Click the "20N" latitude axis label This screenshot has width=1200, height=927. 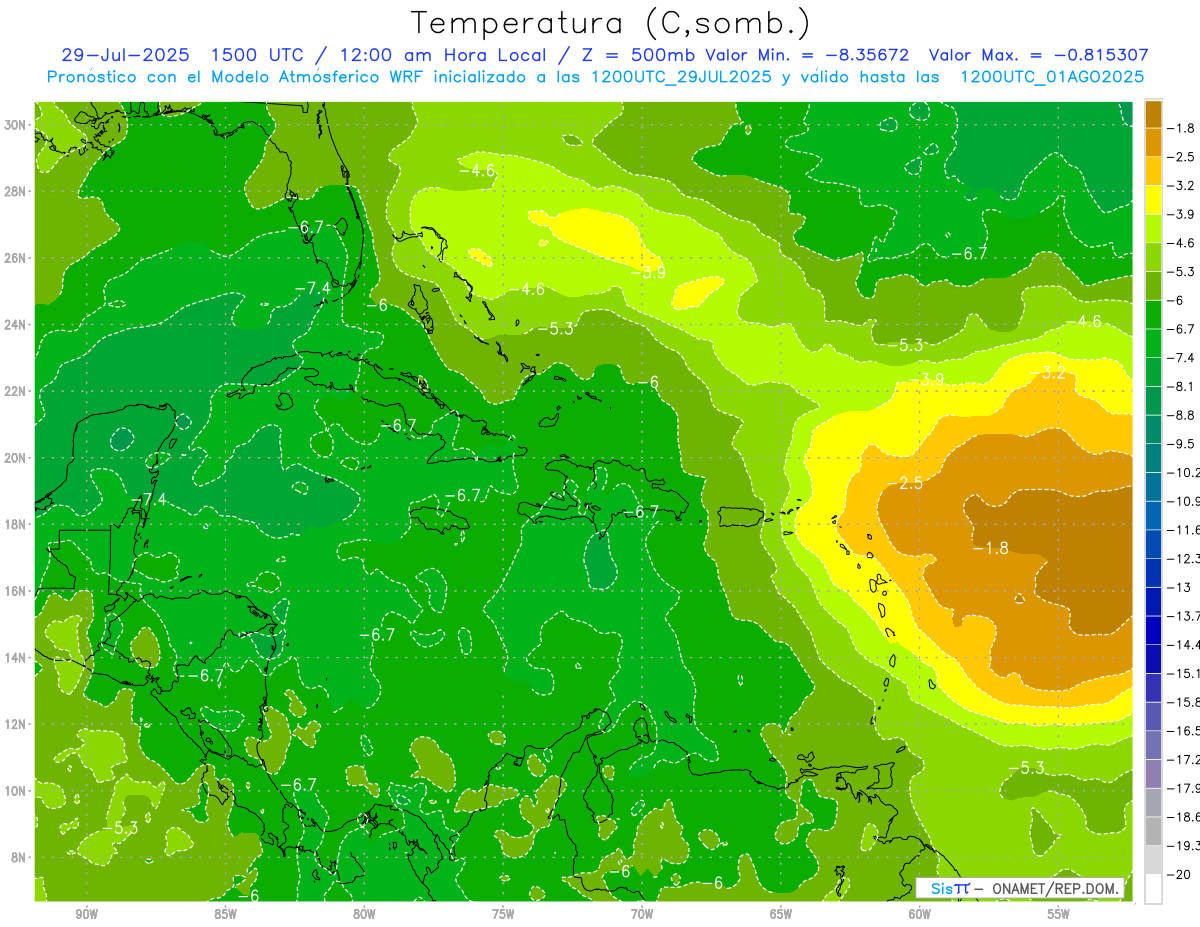point(17,458)
